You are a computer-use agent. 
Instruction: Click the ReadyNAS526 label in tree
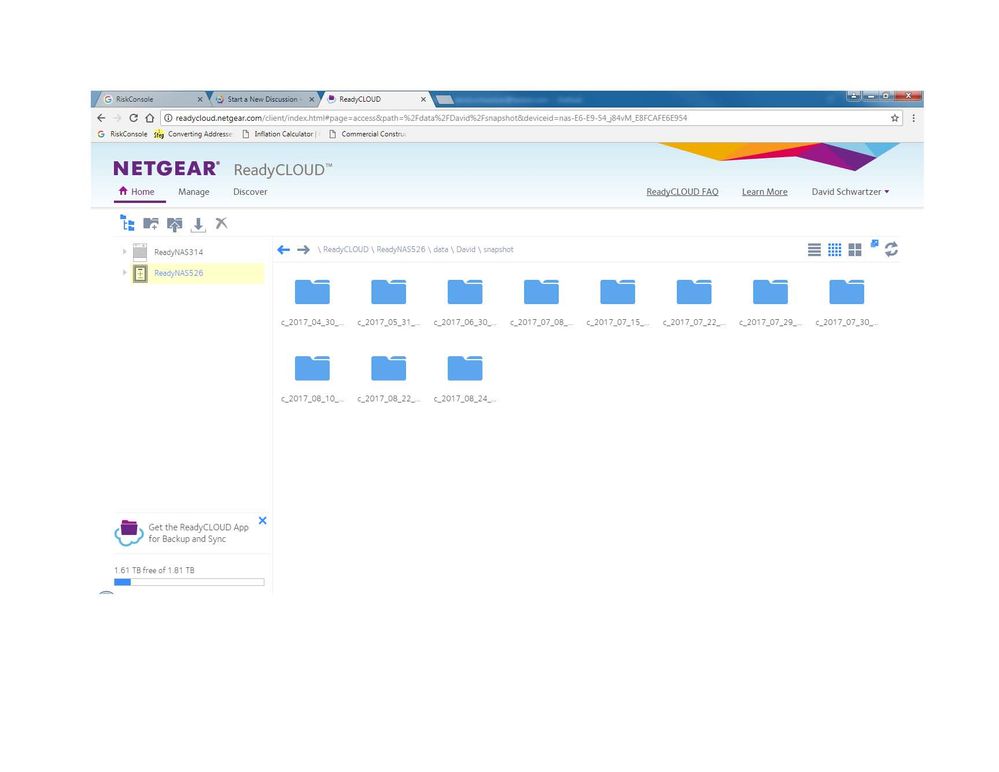(x=178, y=273)
